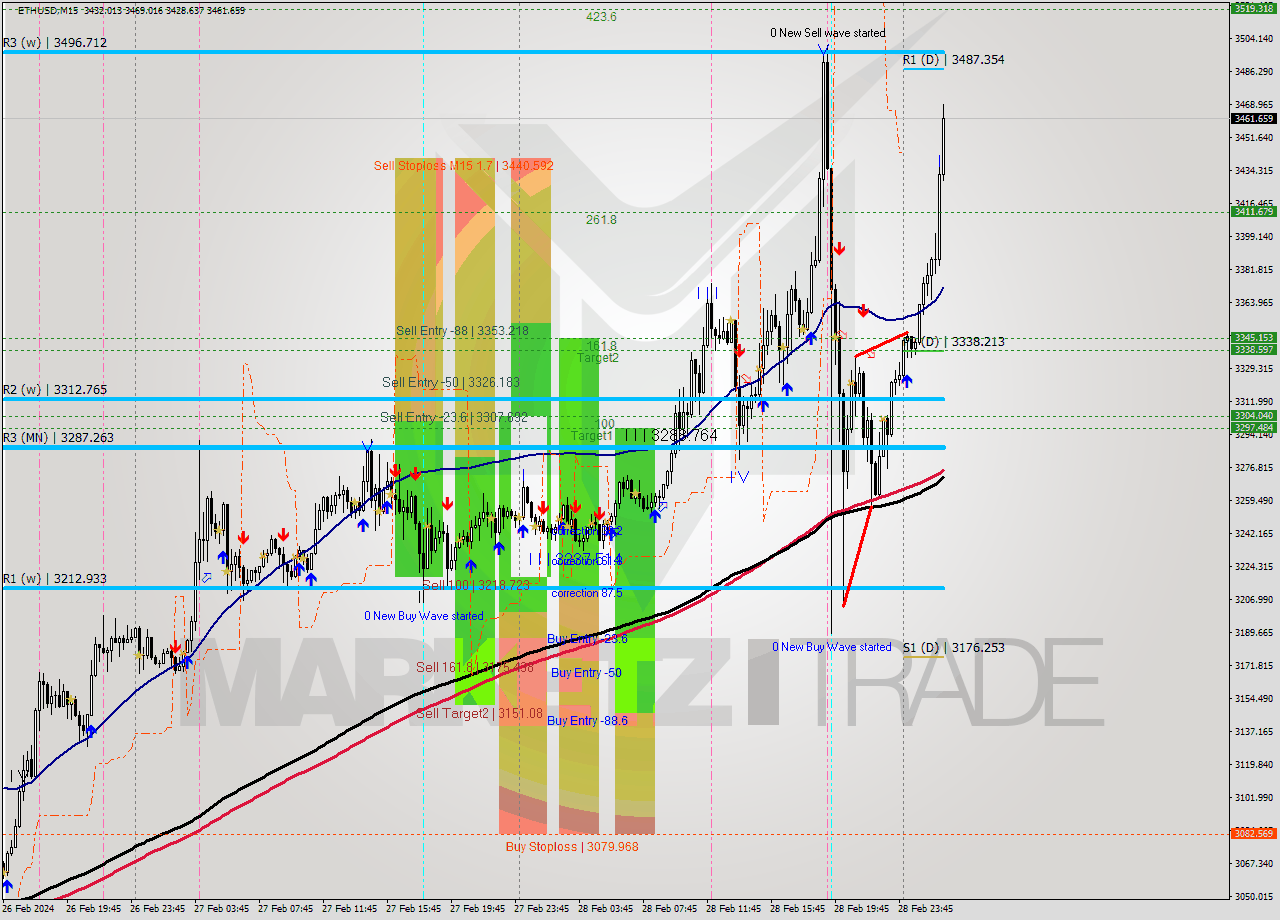Click the green 3519.318 price tag
The image size is (1280, 920).
[x=1253, y=8]
